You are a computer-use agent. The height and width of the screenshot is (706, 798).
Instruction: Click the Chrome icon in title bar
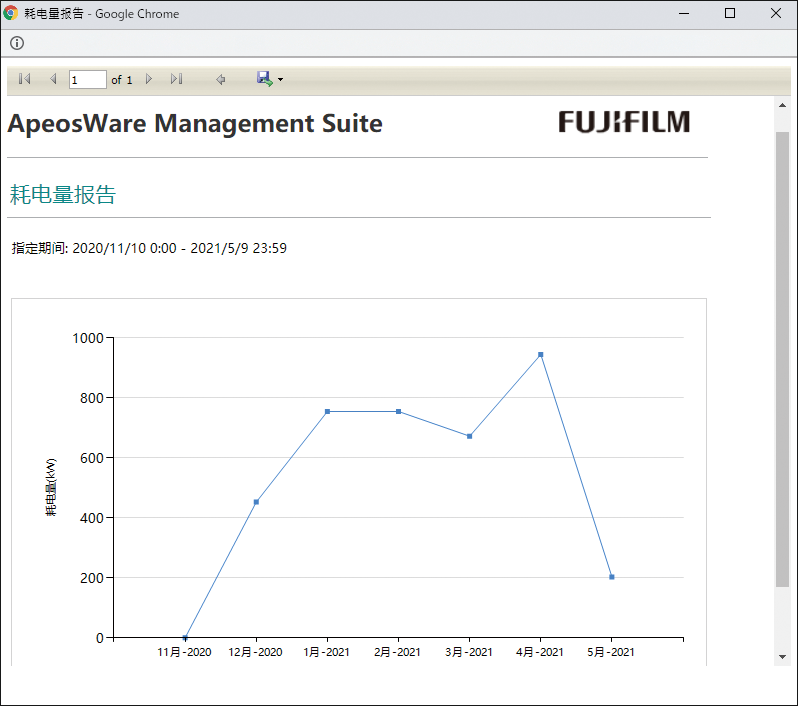point(11,14)
